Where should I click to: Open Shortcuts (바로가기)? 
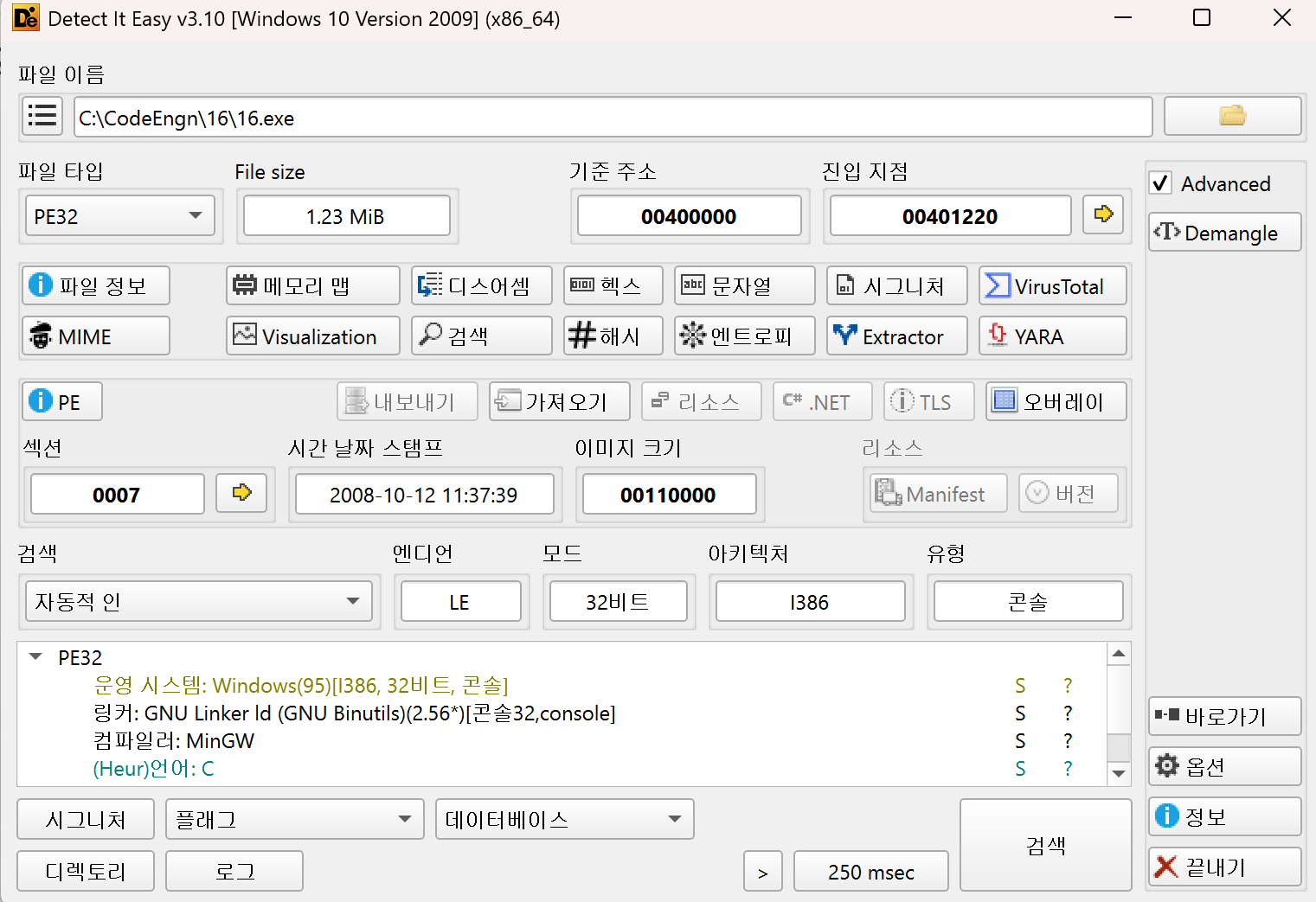[1225, 716]
